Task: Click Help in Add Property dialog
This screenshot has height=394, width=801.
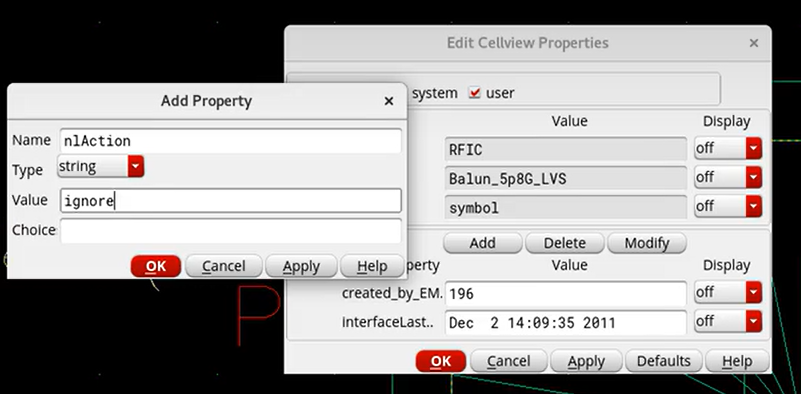Action: [x=372, y=266]
